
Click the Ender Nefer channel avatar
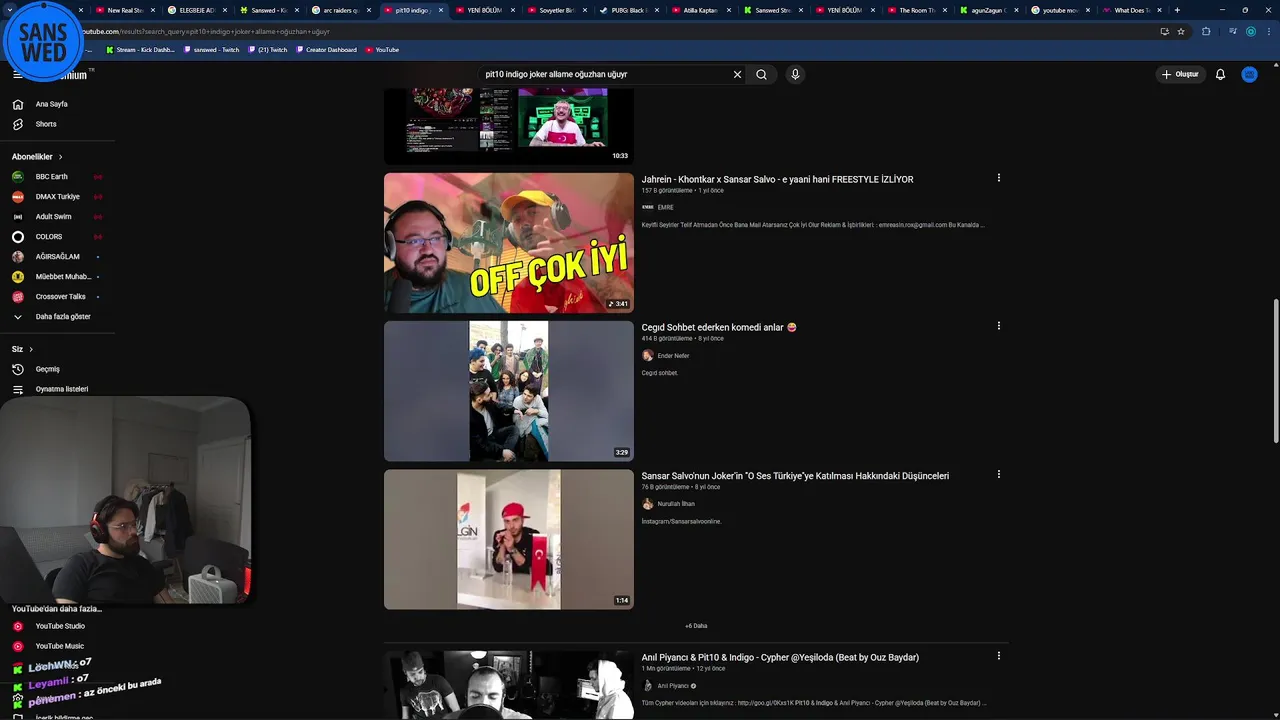point(647,355)
